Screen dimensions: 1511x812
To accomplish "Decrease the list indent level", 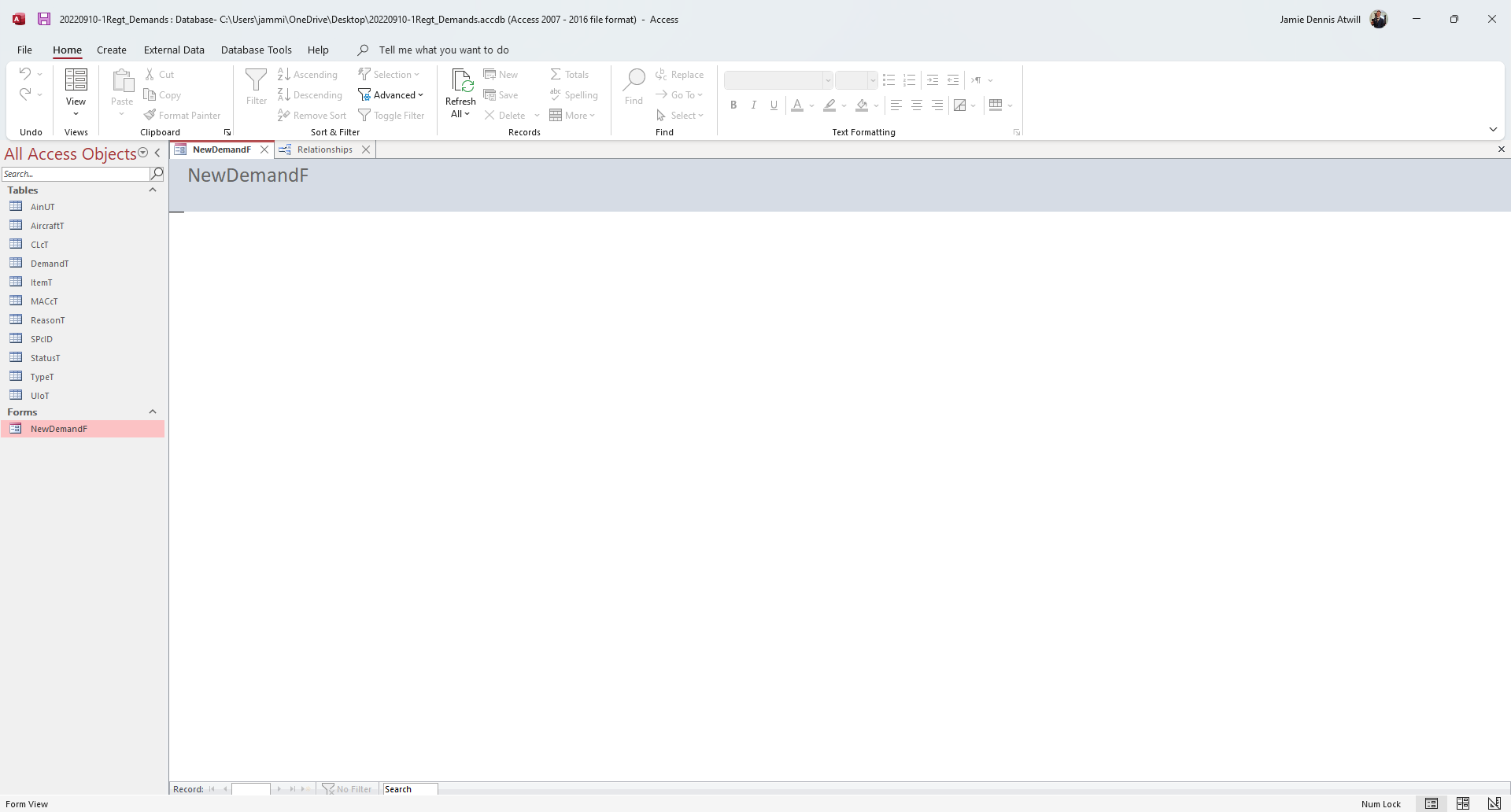I will 953,80.
